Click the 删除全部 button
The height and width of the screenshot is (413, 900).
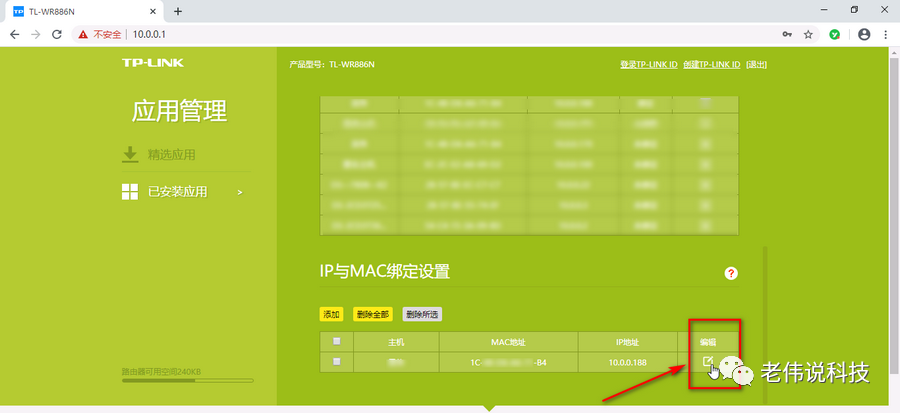point(373,314)
